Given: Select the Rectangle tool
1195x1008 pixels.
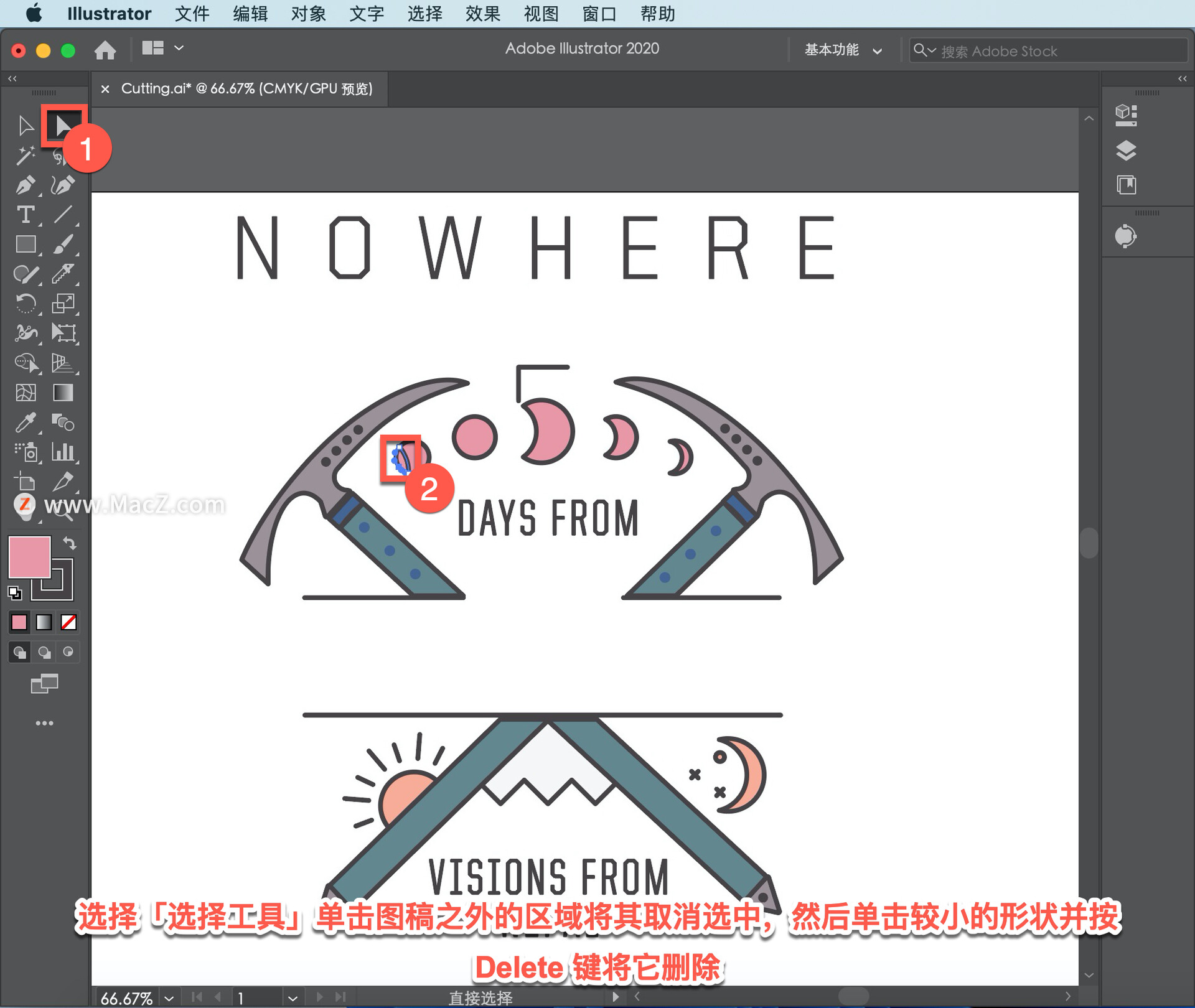Looking at the screenshot, I should coord(25,245).
